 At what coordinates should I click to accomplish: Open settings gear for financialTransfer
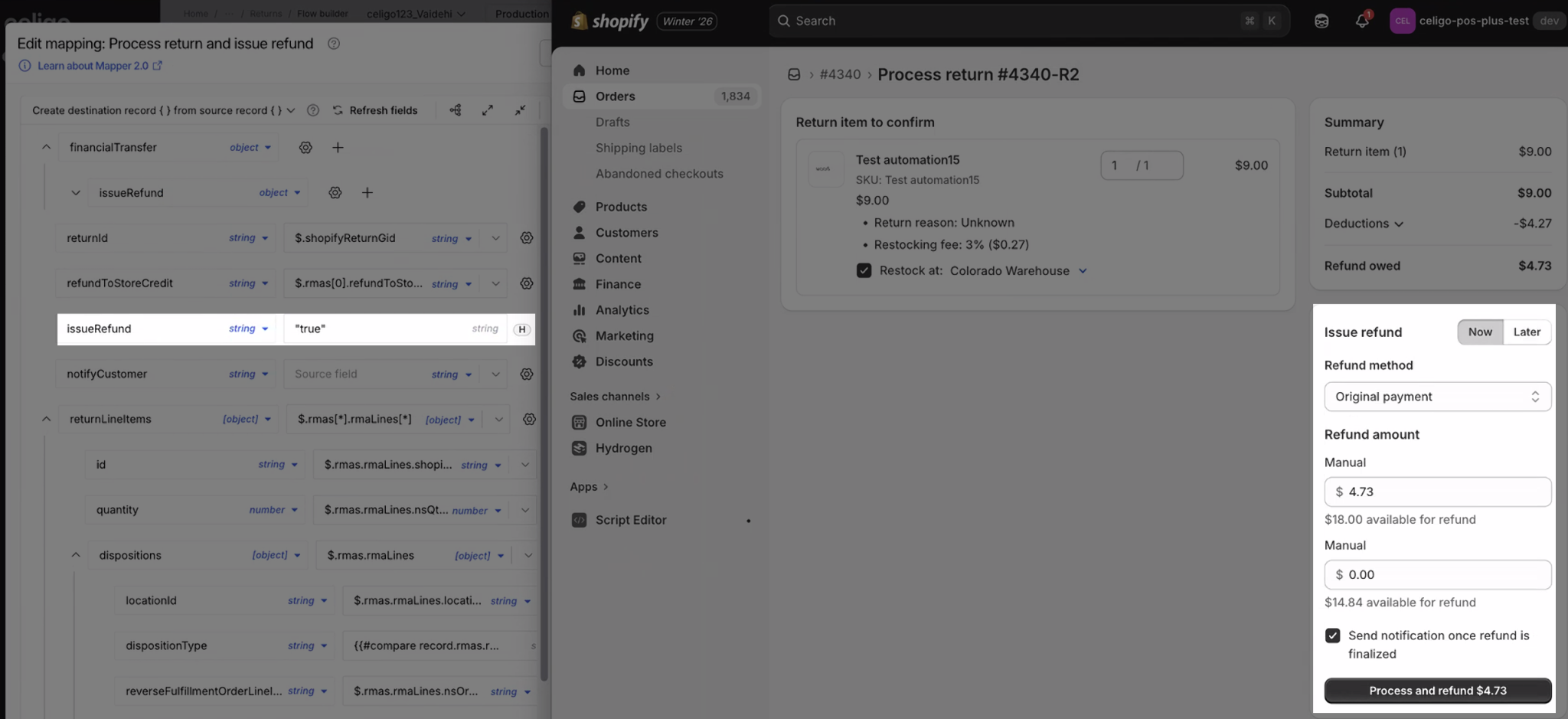[x=305, y=147]
